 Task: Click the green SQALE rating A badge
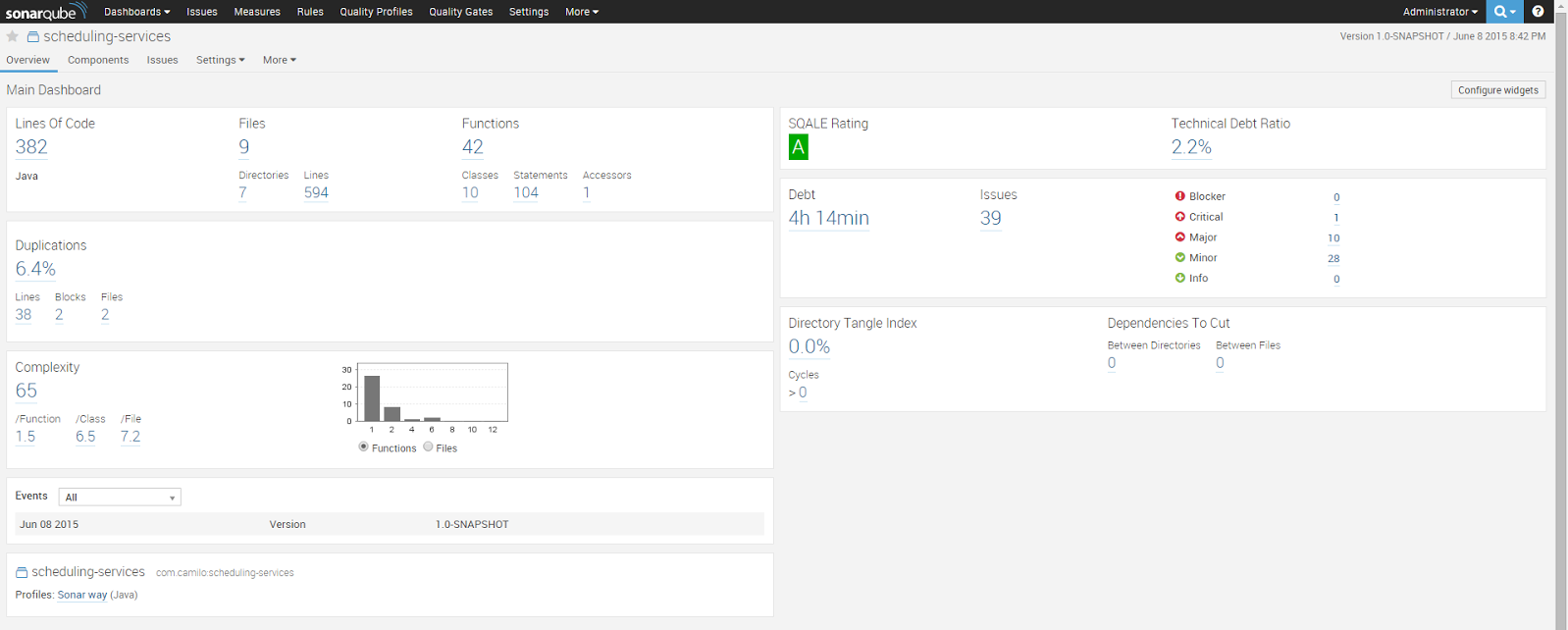(799, 148)
